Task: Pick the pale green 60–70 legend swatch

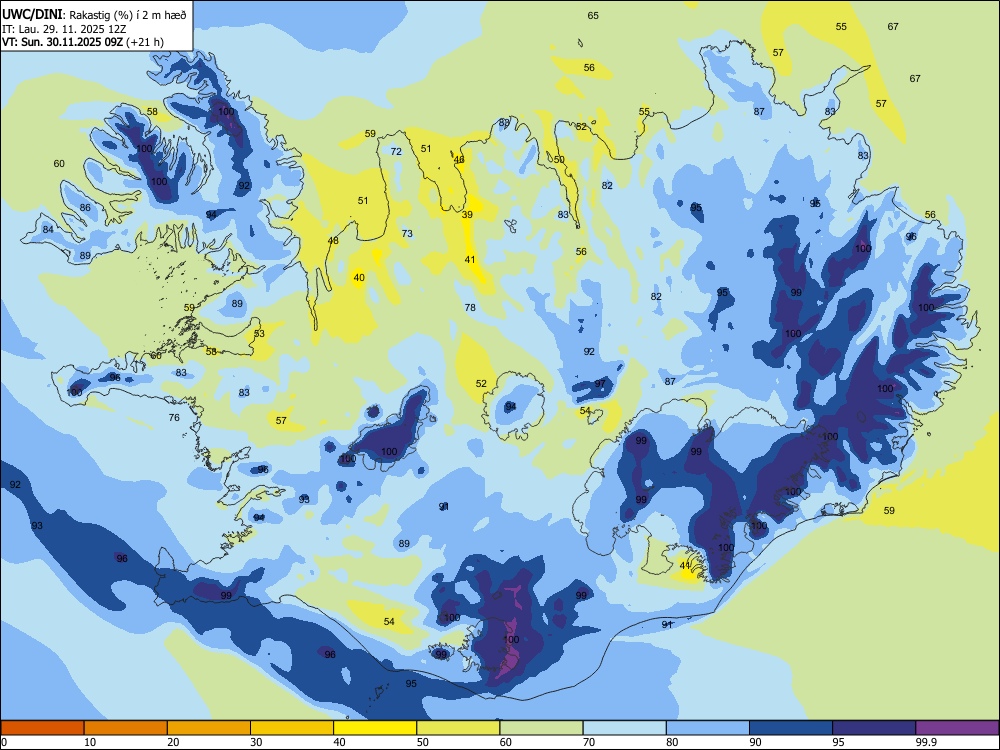Action: pyautogui.click(x=541, y=728)
